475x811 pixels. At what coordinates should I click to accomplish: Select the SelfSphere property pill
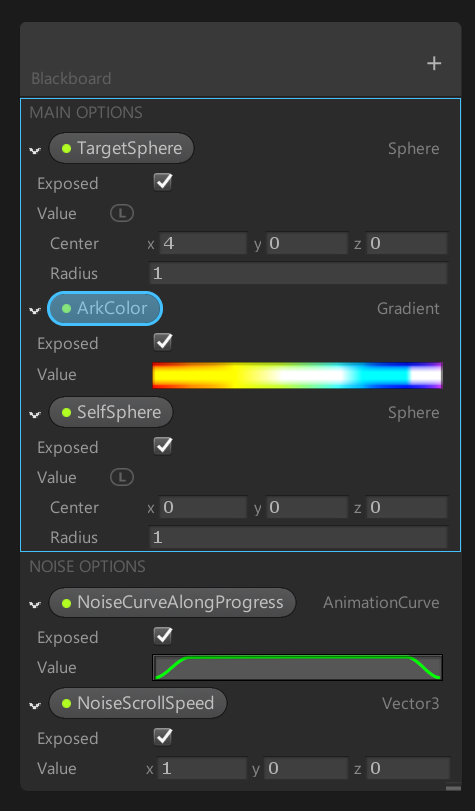111,412
